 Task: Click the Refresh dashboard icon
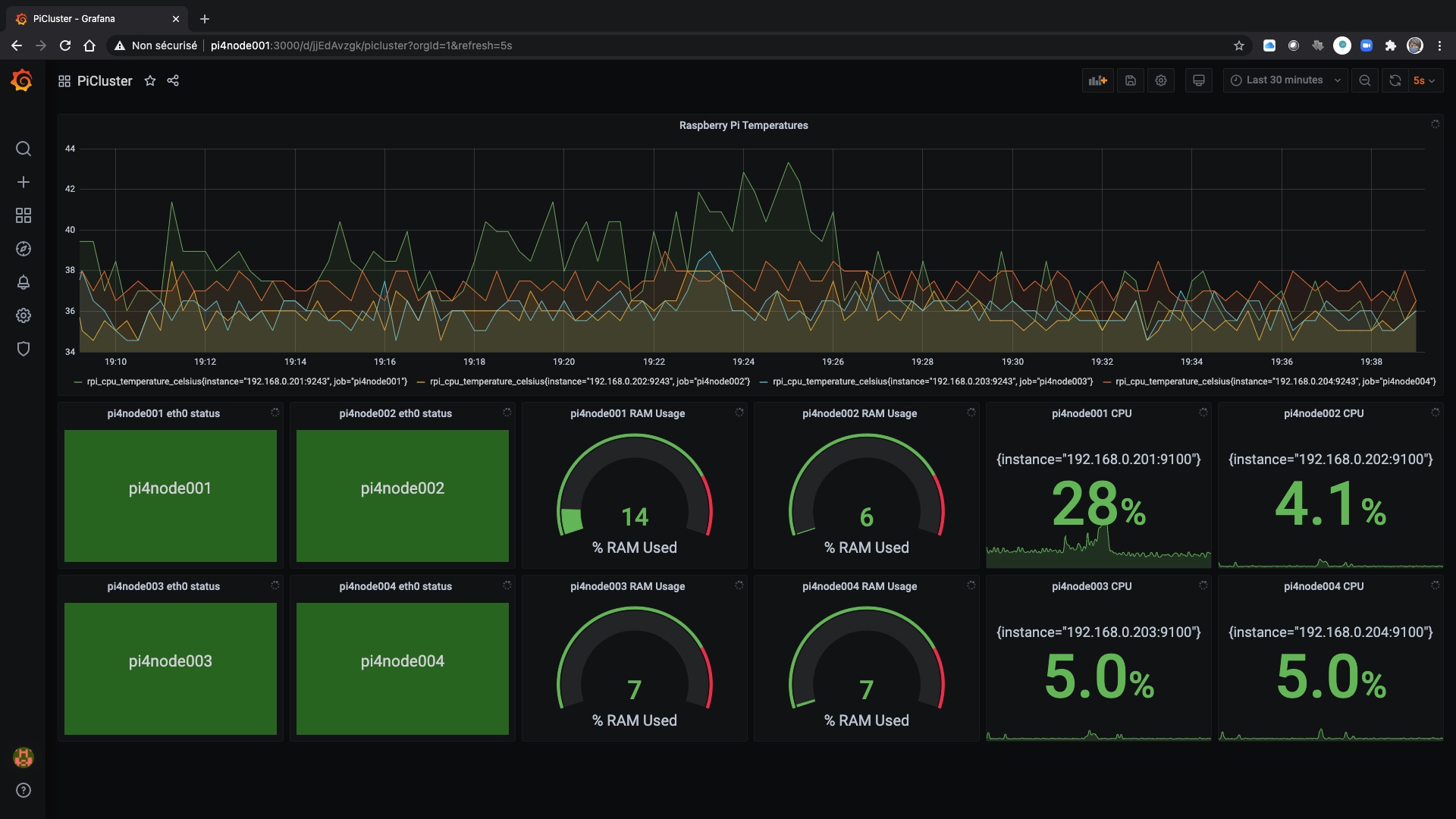[x=1395, y=80]
